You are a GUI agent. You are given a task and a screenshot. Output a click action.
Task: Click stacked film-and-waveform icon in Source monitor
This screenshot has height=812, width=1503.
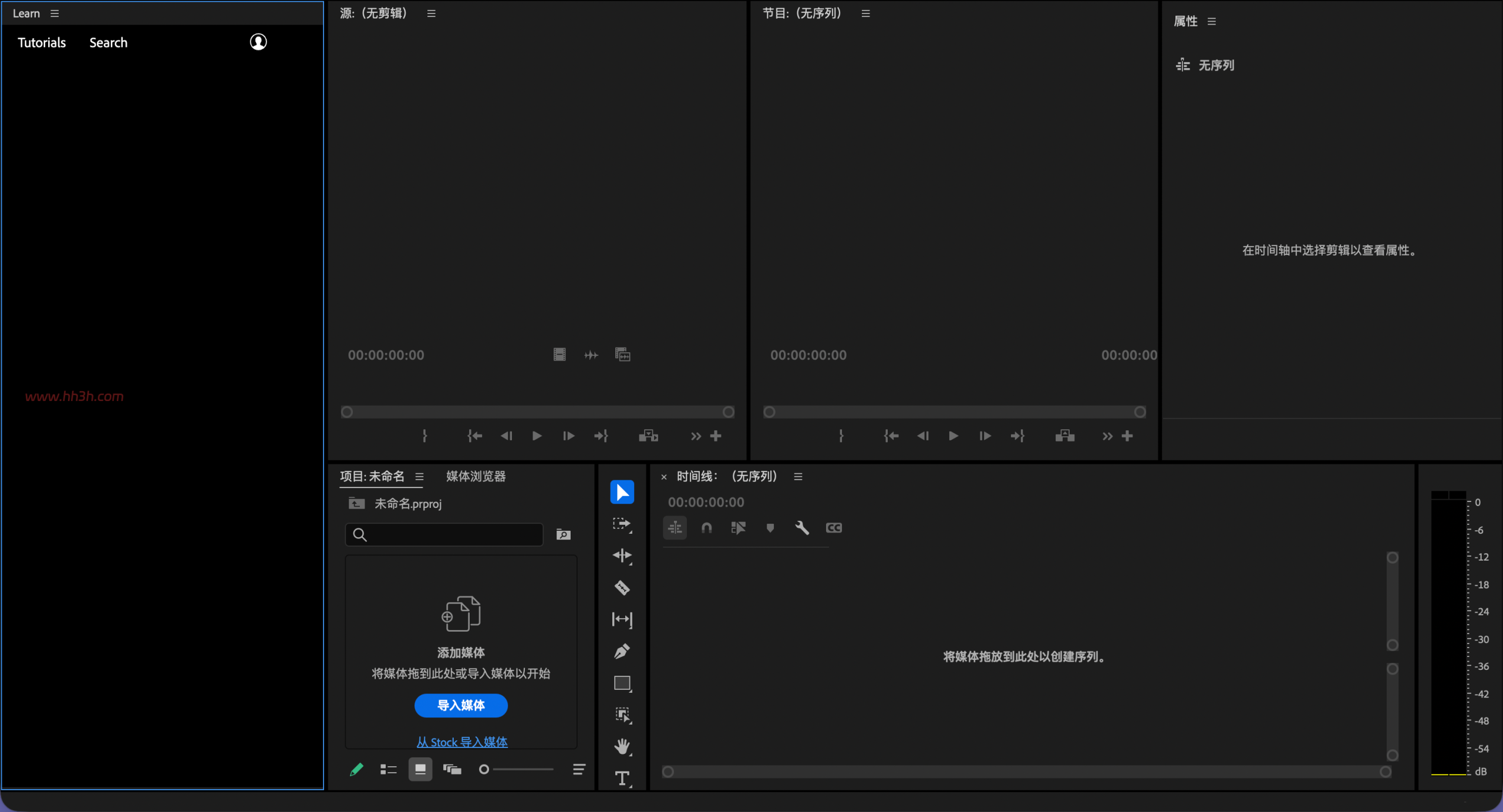pyautogui.click(x=622, y=355)
